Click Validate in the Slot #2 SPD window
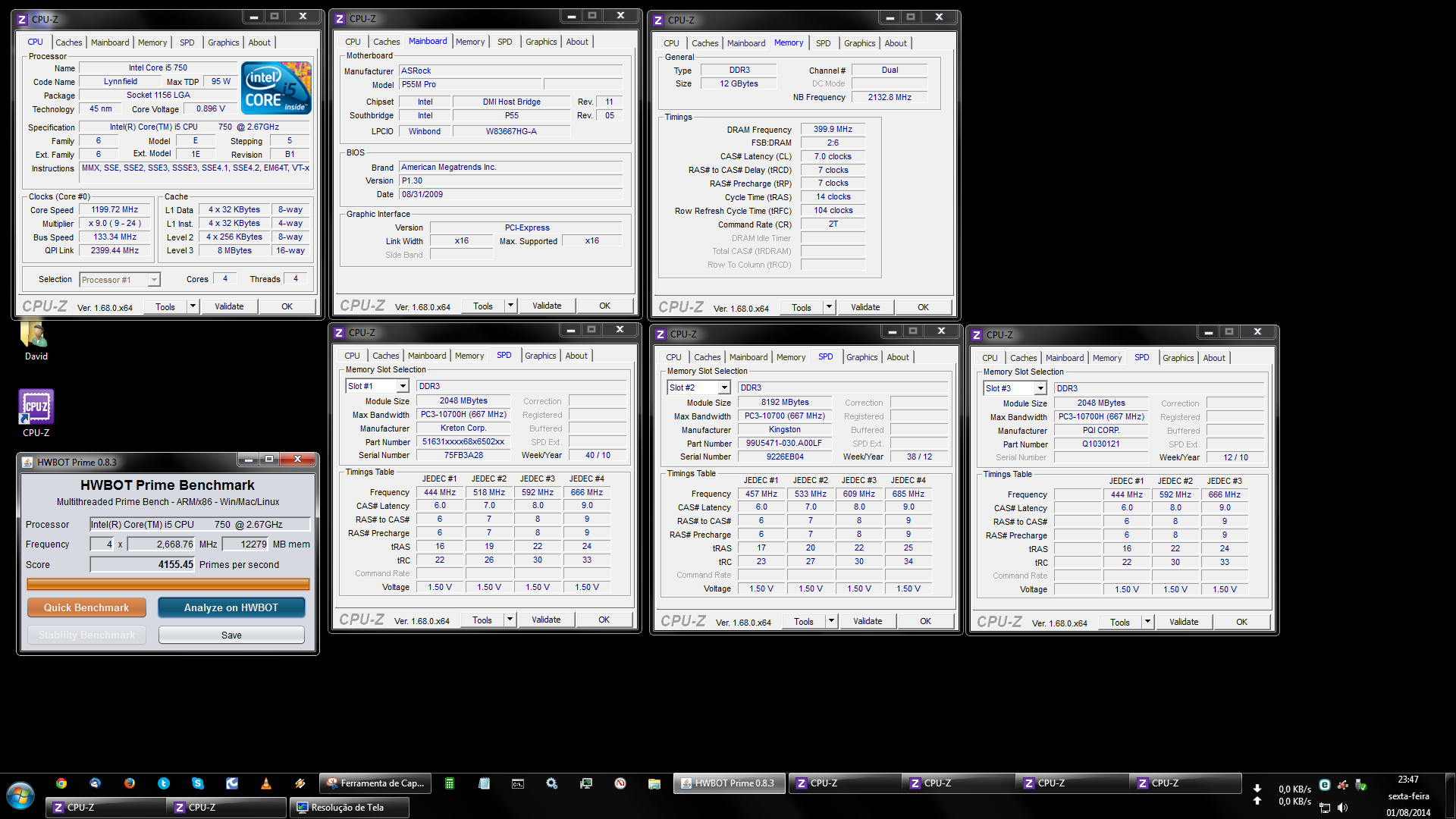1456x819 pixels. pos(868,621)
